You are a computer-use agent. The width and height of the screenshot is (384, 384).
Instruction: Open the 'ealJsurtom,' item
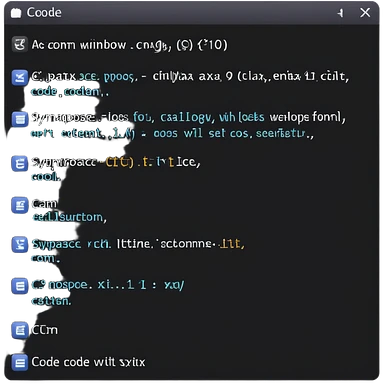[x=69, y=217]
